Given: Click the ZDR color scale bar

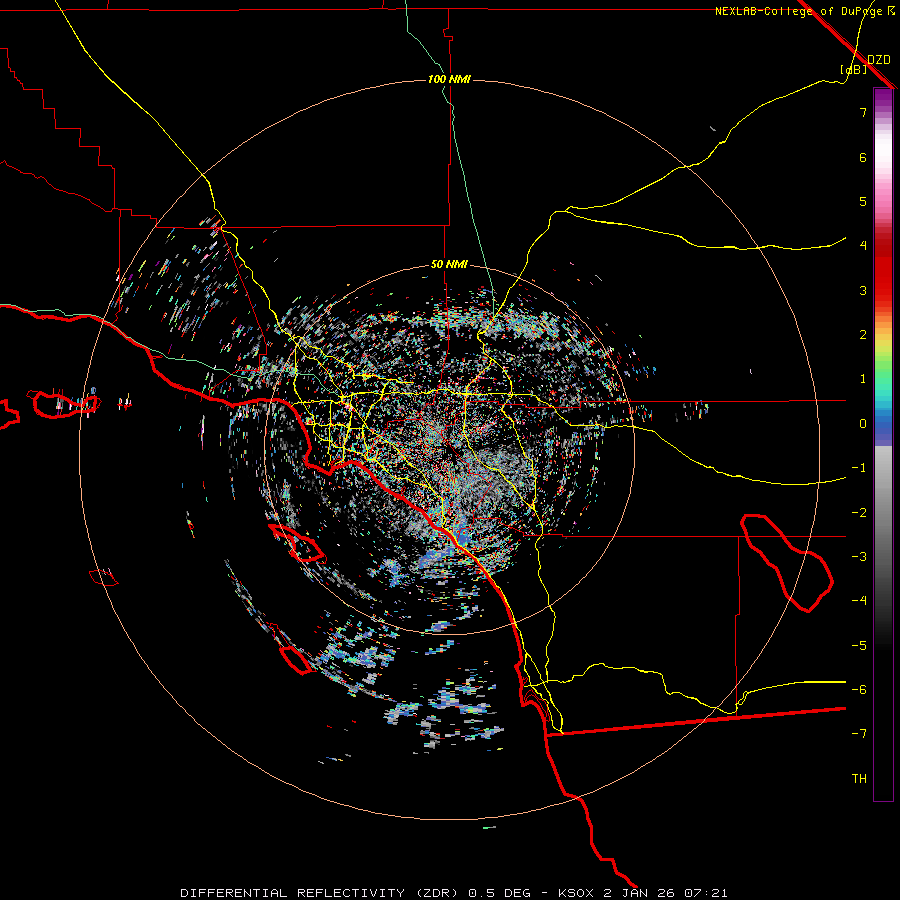Looking at the screenshot, I should [x=883, y=444].
